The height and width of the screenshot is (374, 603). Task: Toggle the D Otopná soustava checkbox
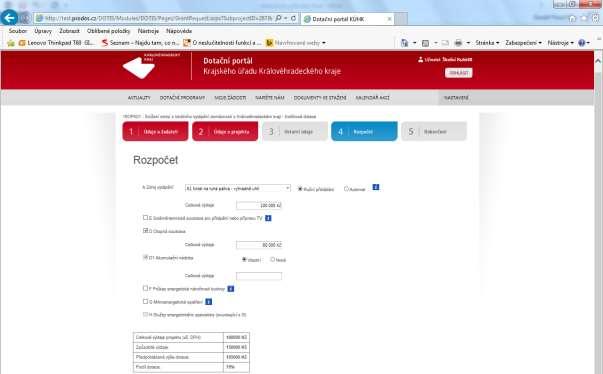145,231
